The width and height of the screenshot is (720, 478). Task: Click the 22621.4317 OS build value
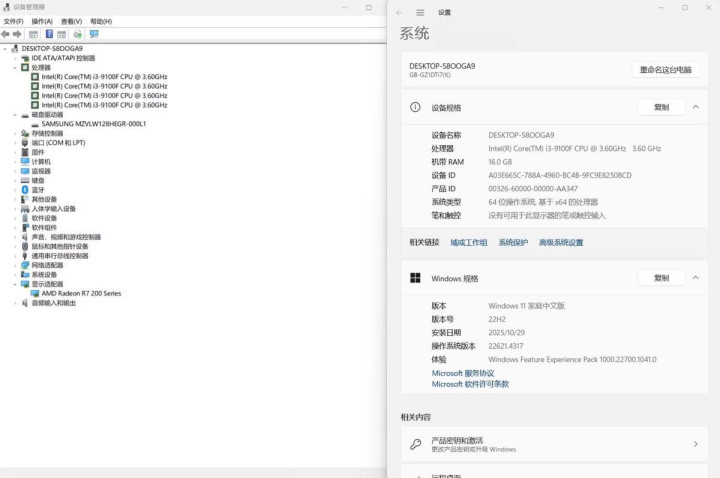point(506,346)
